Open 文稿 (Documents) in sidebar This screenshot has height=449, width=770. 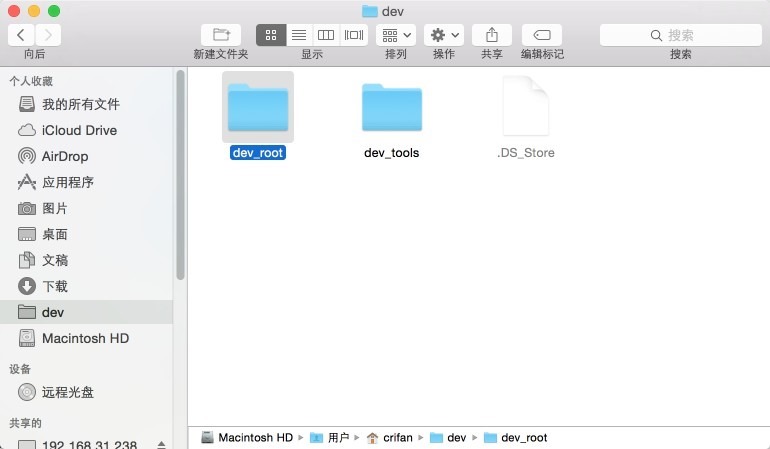coord(86,260)
